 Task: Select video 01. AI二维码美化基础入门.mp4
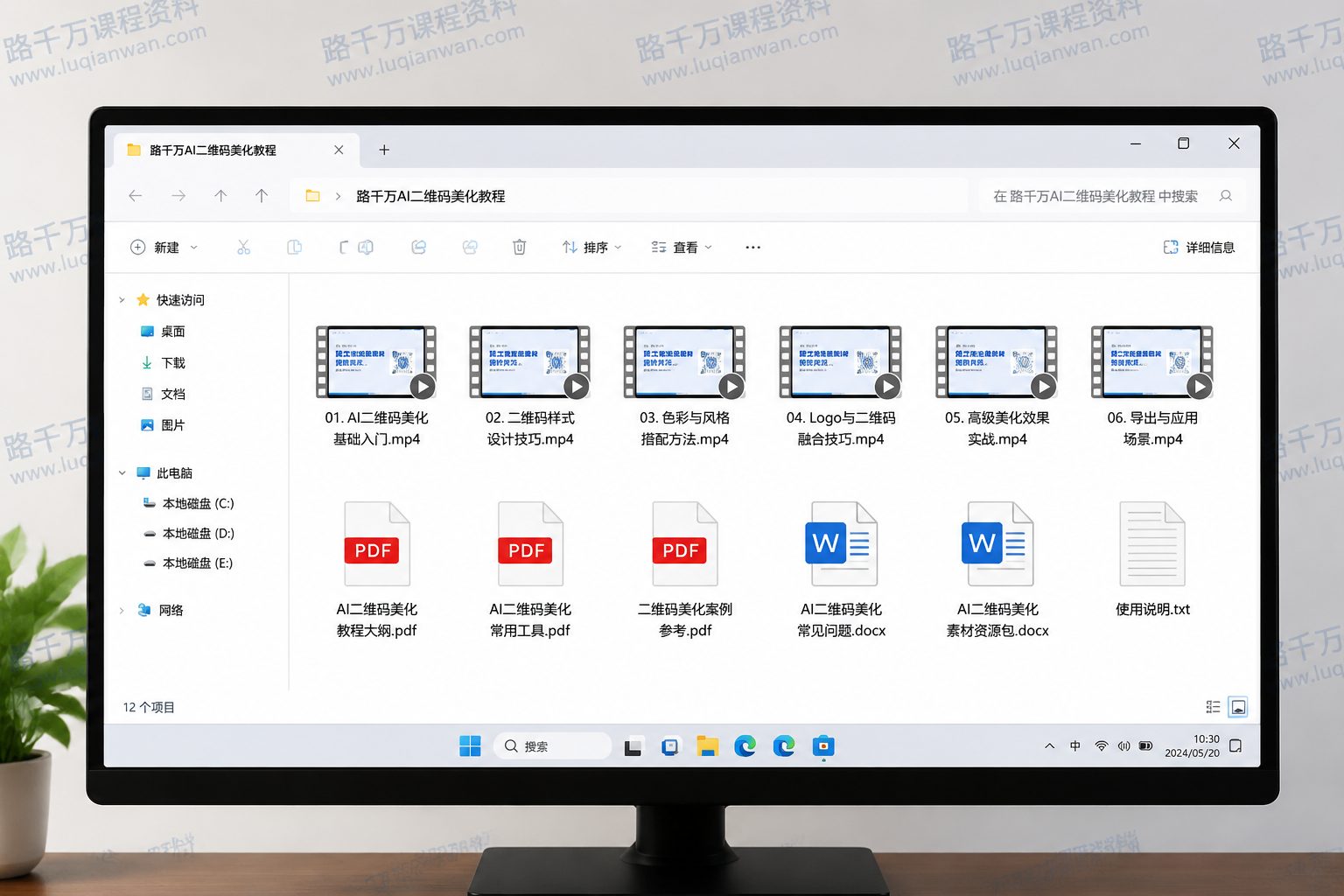tap(376, 387)
